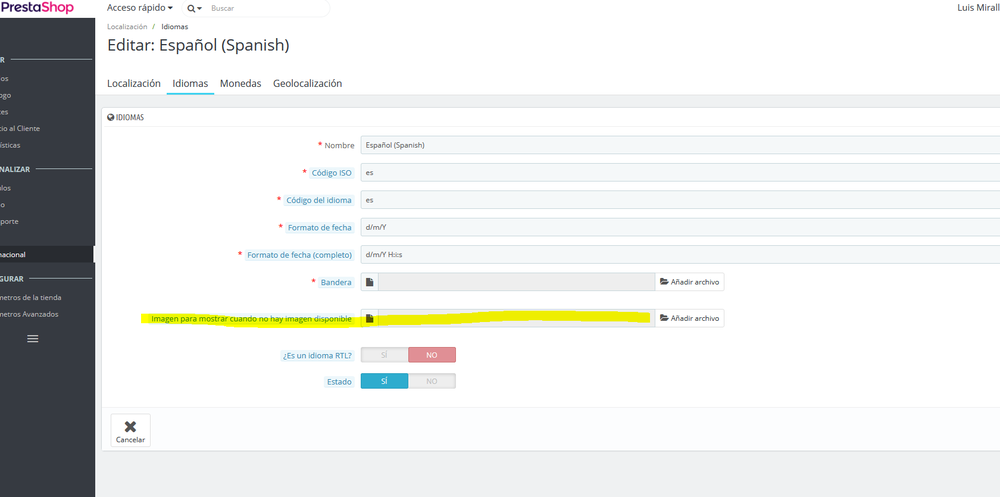Screen dimensions: 1000x497
Task: Switch to the Monedas tab
Action: click(240, 84)
